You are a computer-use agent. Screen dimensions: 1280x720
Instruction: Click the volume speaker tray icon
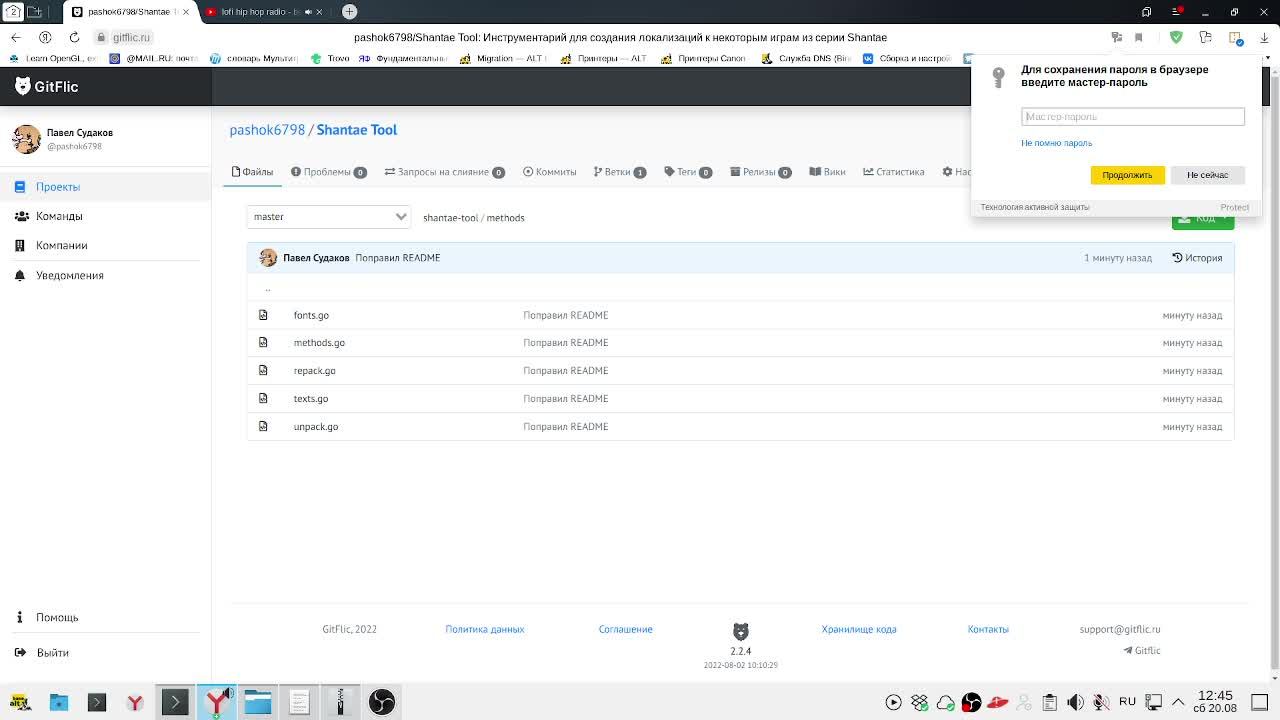1075,702
